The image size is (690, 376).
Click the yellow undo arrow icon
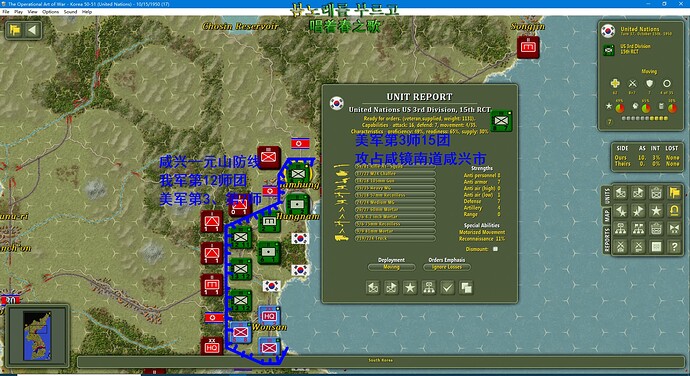click(674, 211)
